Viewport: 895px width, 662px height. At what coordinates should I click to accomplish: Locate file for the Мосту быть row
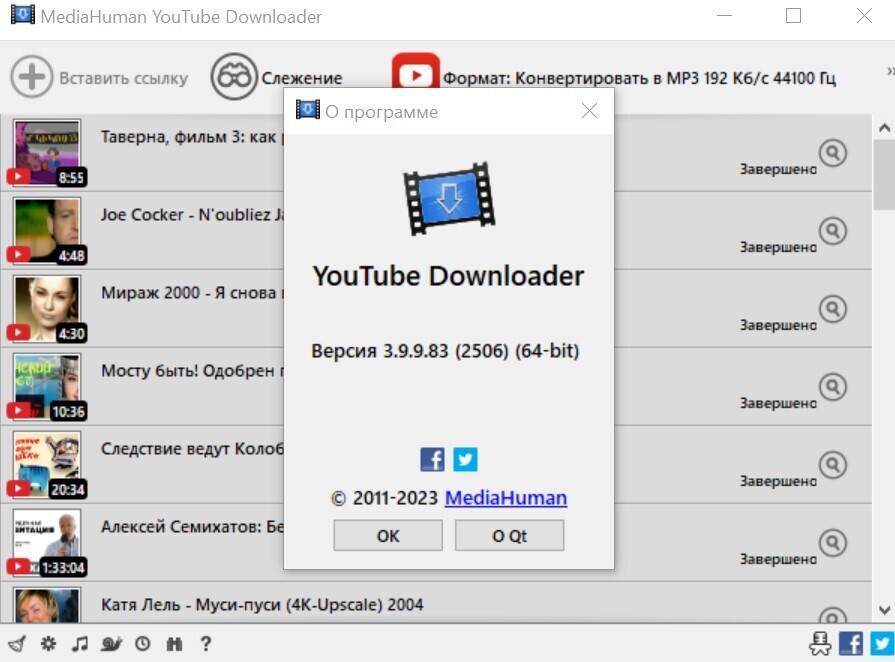833,387
